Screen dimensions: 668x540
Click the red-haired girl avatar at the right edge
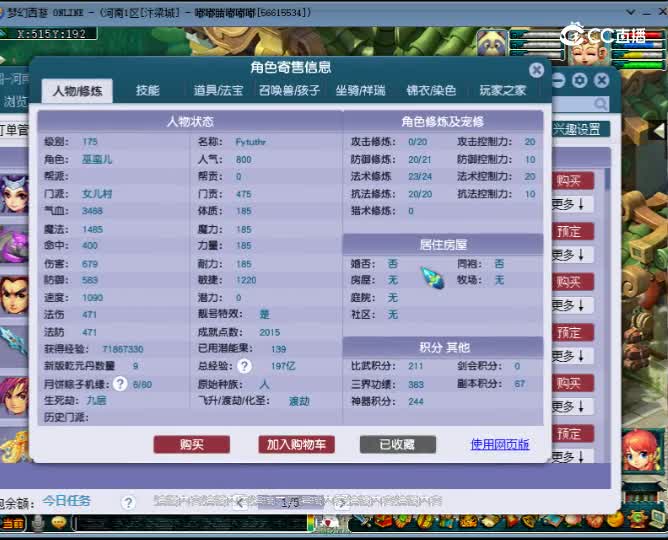[641, 451]
